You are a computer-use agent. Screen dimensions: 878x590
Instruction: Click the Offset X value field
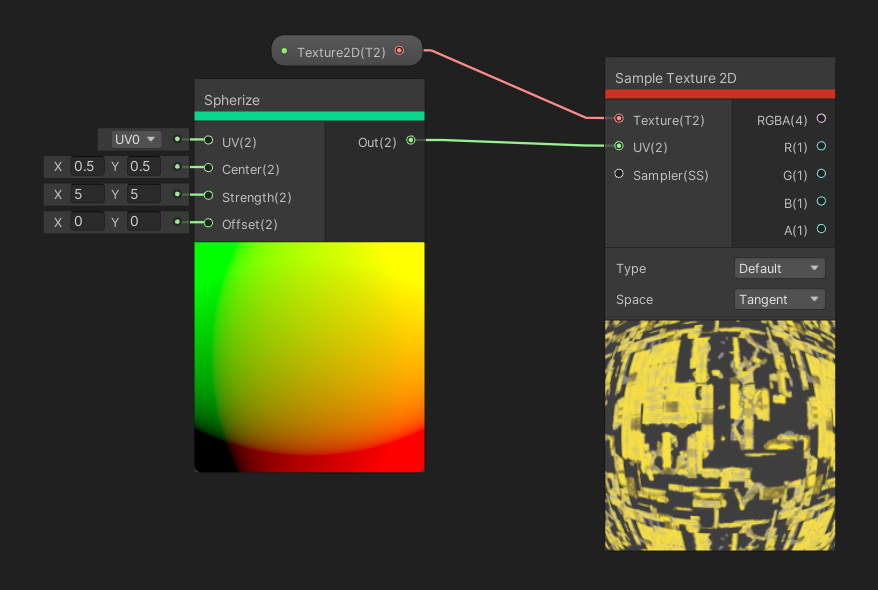click(x=87, y=221)
